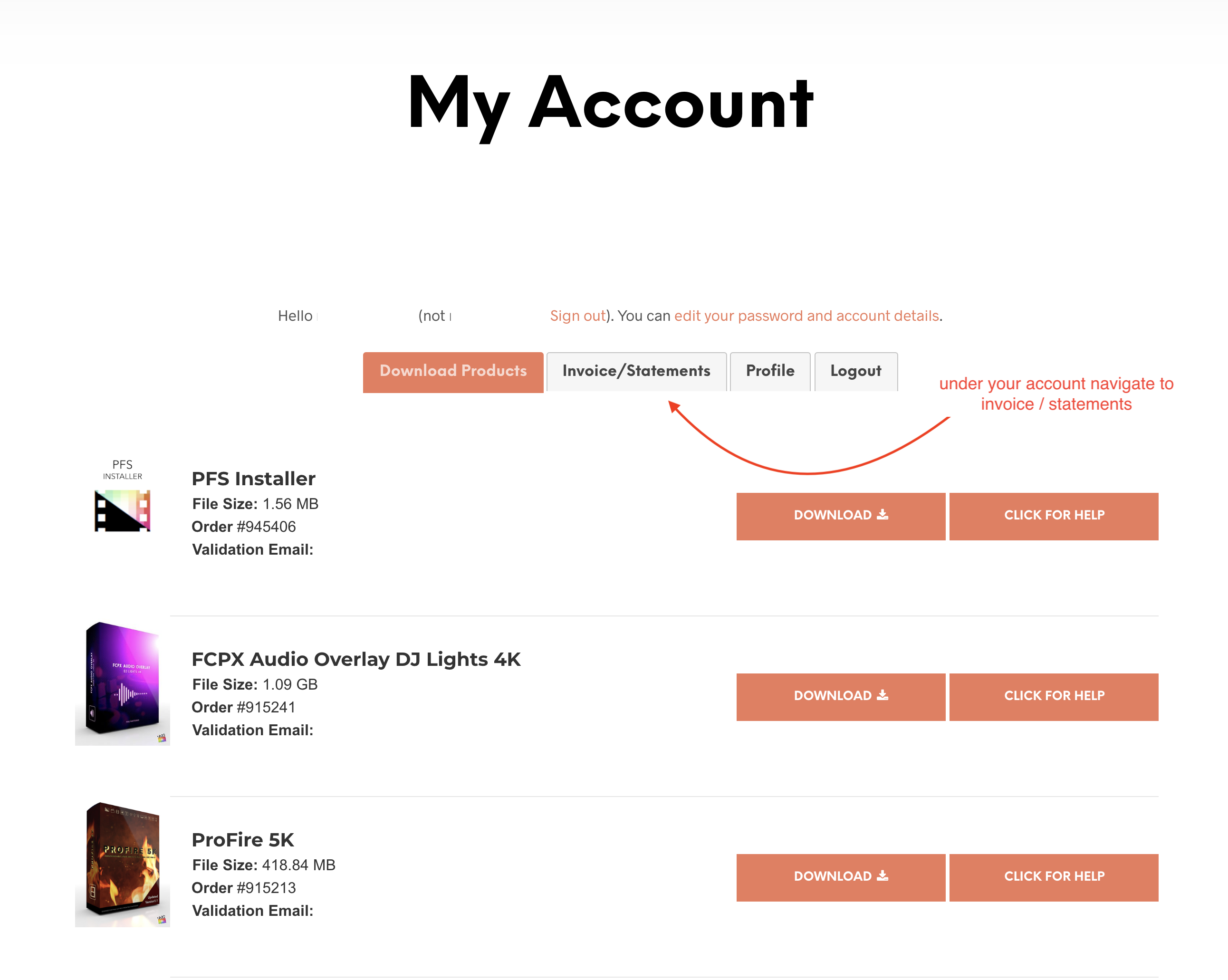
Task: Open the FCPX Audio Overlay DJ Lights box thumbnail
Action: click(x=123, y=683)
